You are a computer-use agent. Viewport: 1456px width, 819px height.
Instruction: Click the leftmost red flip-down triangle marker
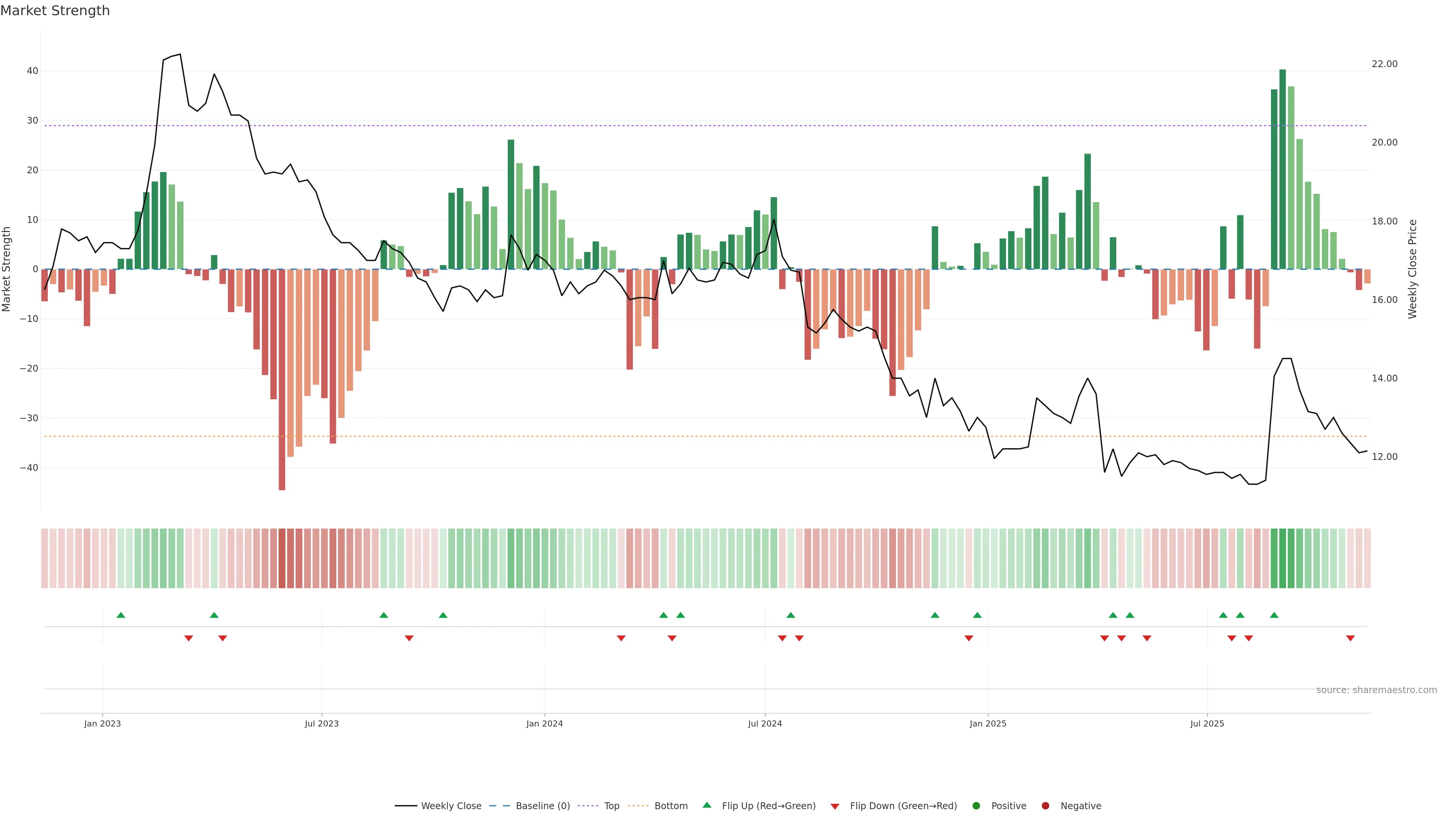pos(189,638)
